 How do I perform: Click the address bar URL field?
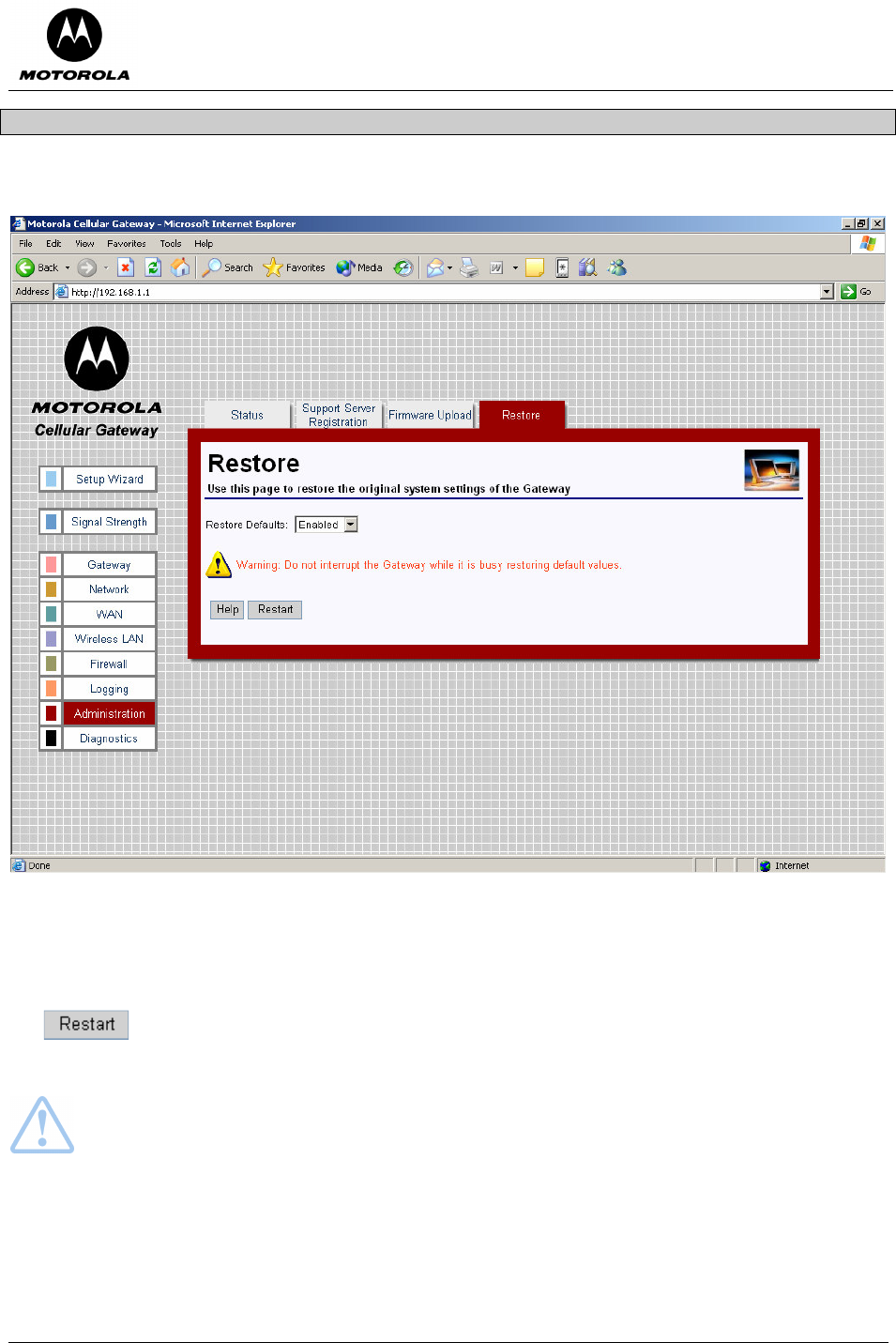click(x=444, y=291)
